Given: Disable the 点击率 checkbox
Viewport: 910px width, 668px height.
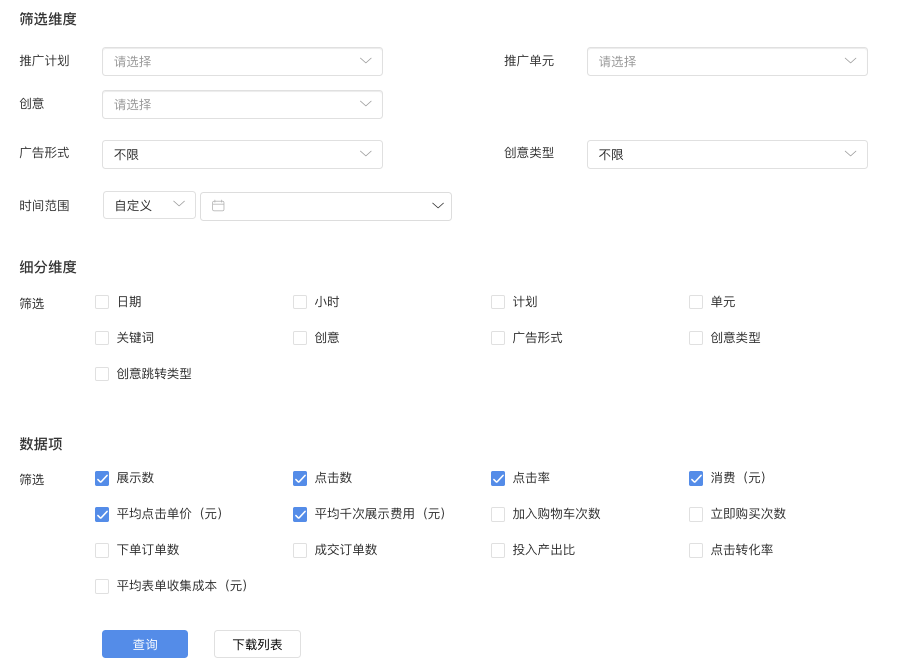Looking at the screenshot, I should [498, 478].
